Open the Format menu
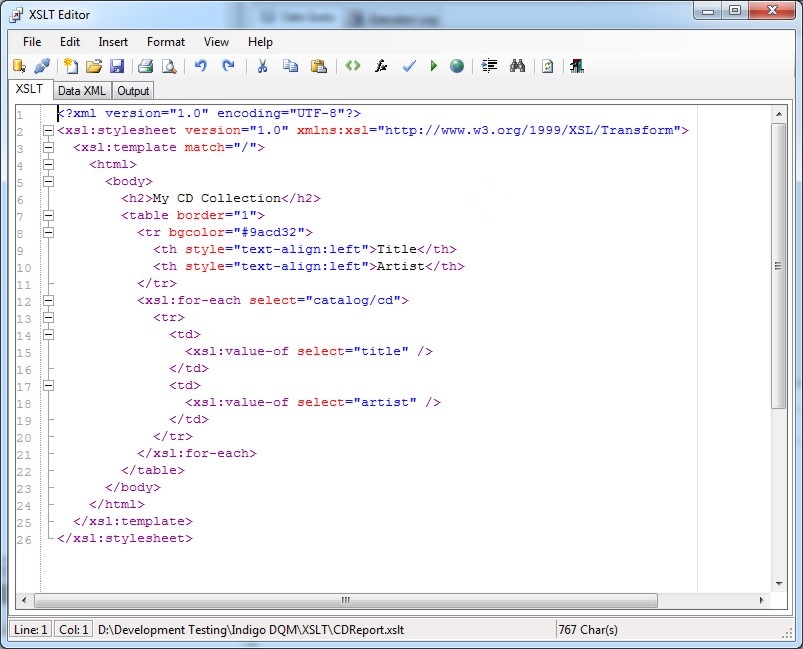This screenshot has height=649, width=803. tap(166, 42)
